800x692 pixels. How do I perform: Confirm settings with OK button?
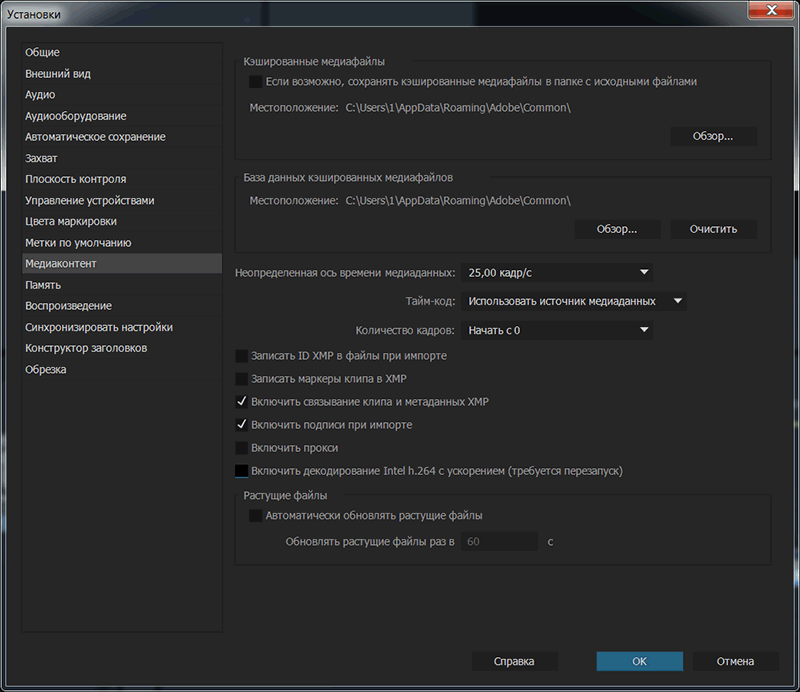click(x=640, y=661)
